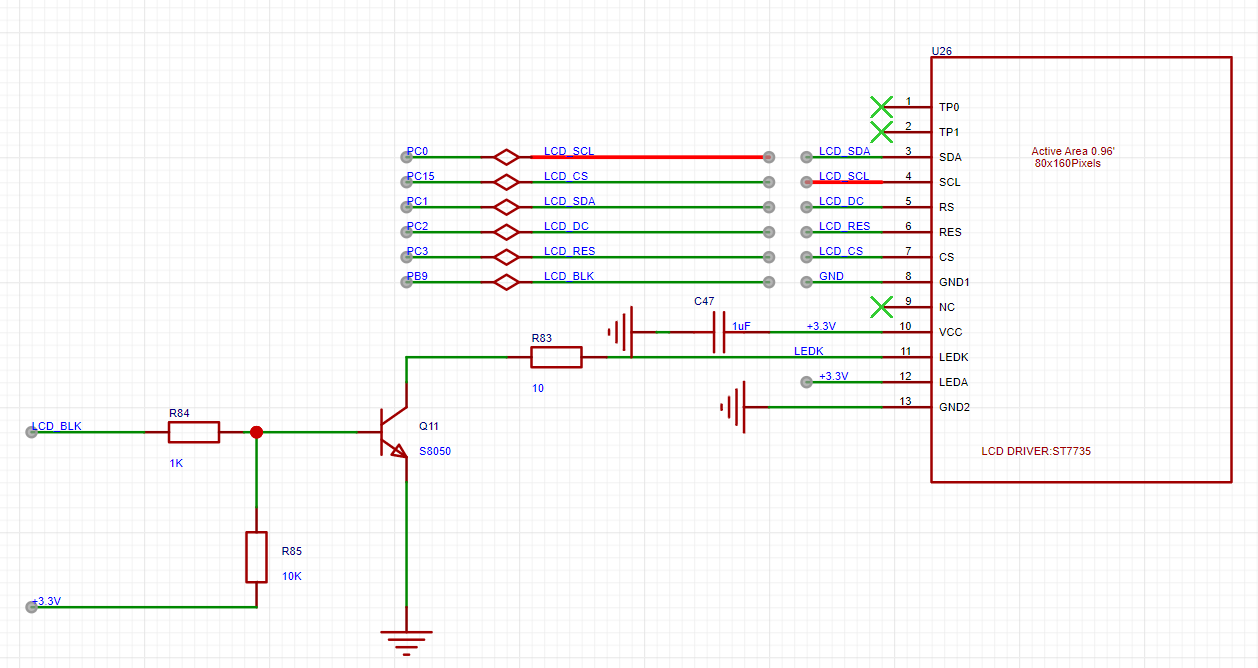Viewport: 1258px width, 668px height.
Task: Click ground symbol beside capacitor C47
Action: pos(619,332)
